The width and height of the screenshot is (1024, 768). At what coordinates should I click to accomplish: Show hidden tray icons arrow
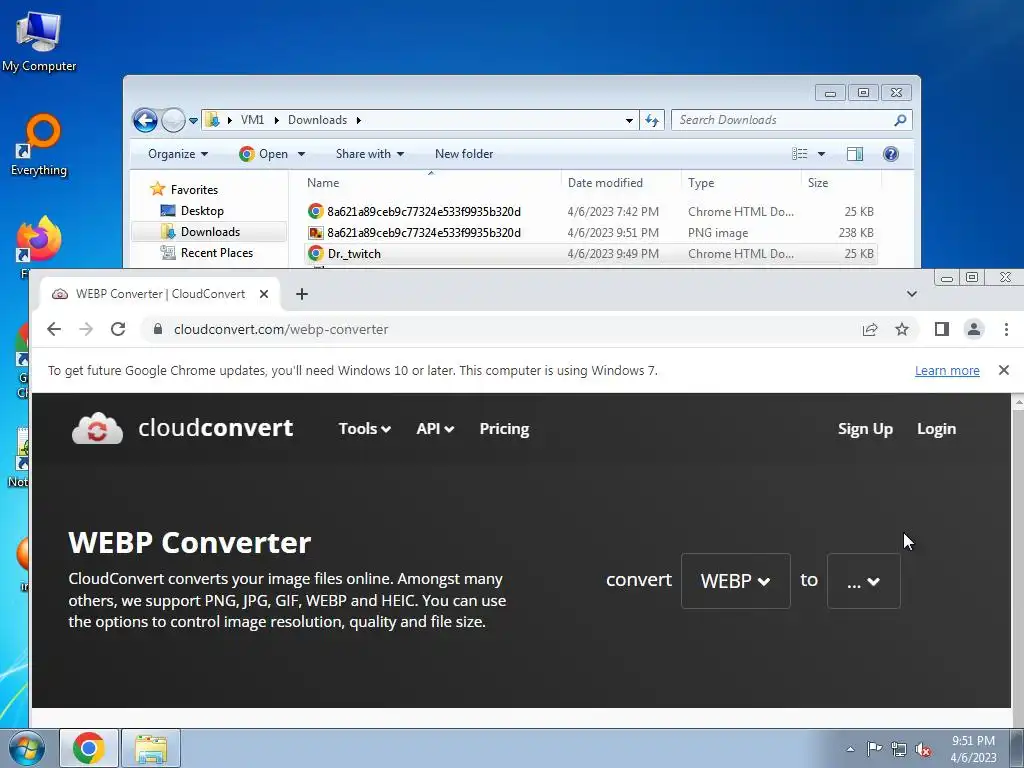[x=850, y=750]
